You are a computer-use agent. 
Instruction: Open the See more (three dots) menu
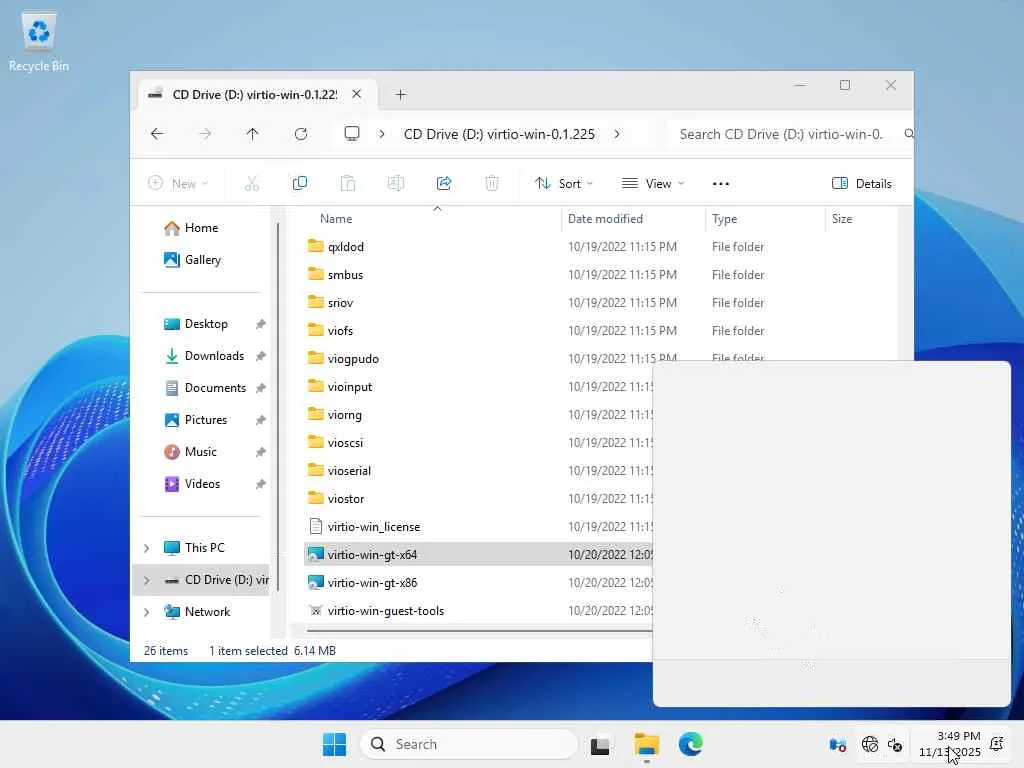720,184
